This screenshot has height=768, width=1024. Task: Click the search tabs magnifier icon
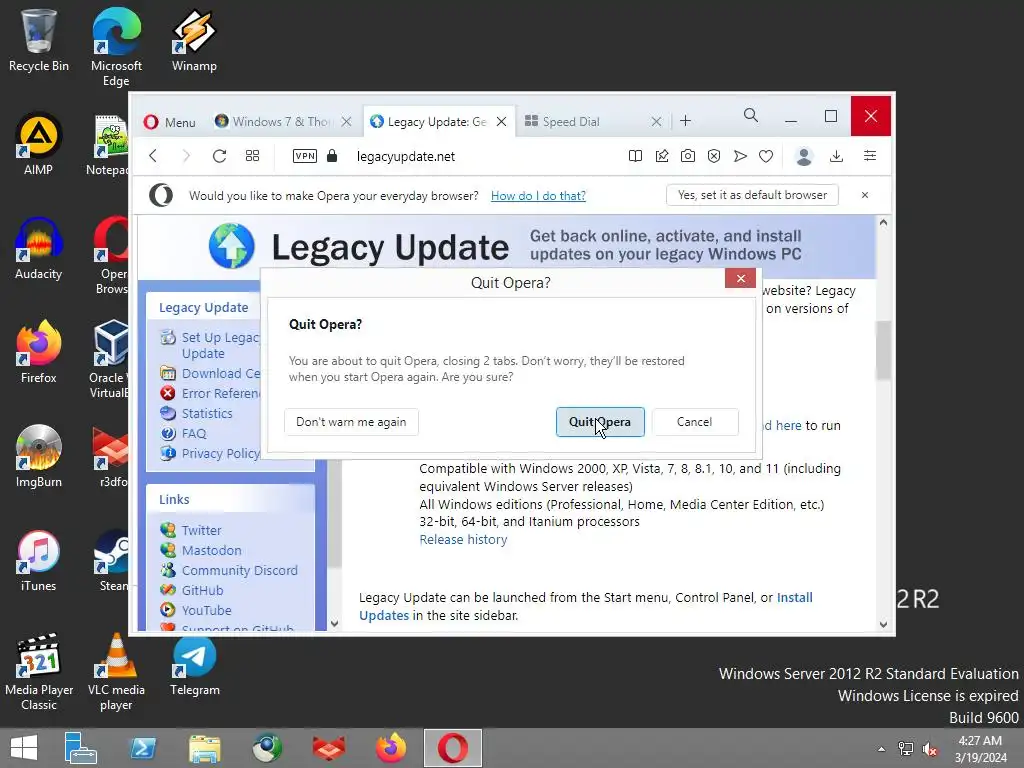click(x=750, y=116)
